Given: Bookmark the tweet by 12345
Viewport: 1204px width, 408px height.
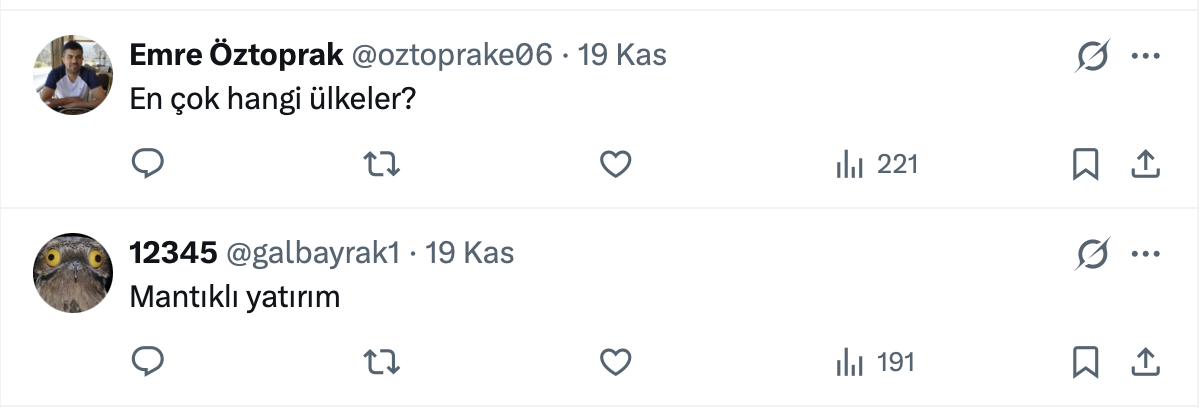Looking at the screenshot, I should [x=1085, y=362].
